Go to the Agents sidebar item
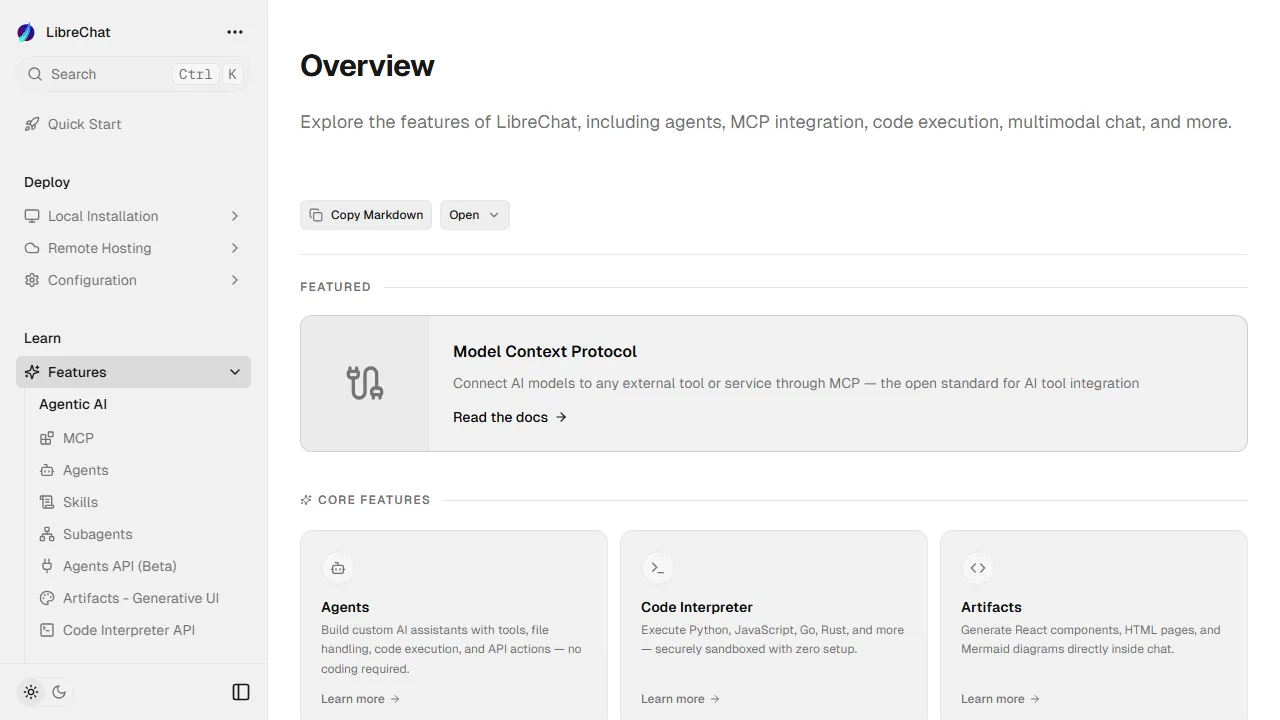1280x720 pixels. coord(141,470)
